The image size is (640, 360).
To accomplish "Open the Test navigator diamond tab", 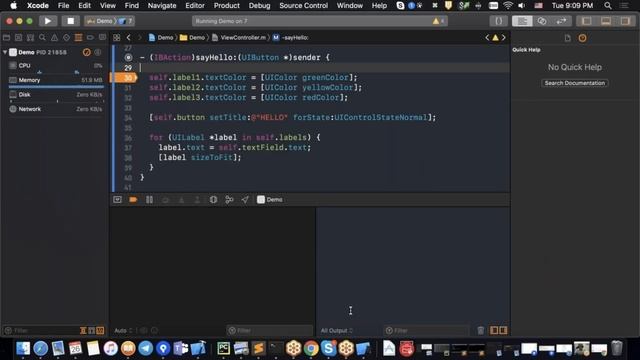I will pos(66,38).
